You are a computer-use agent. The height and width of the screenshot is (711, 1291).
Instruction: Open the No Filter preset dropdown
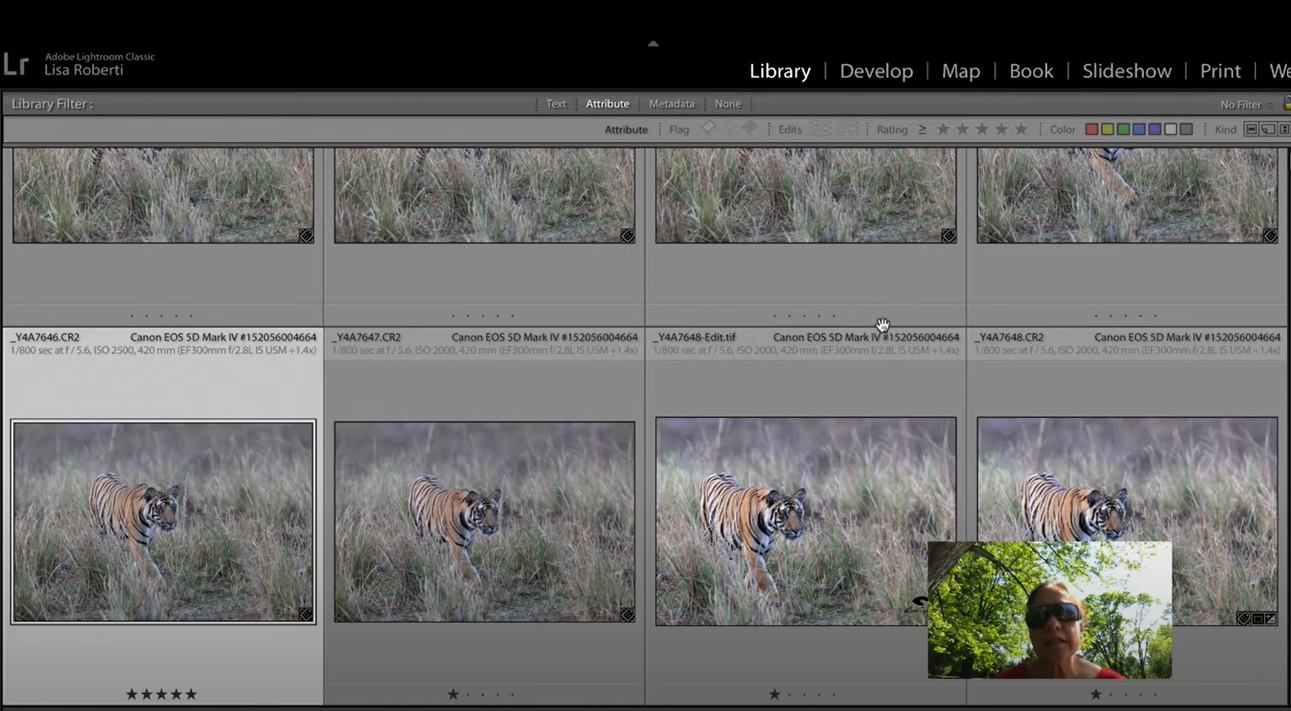1246,104
